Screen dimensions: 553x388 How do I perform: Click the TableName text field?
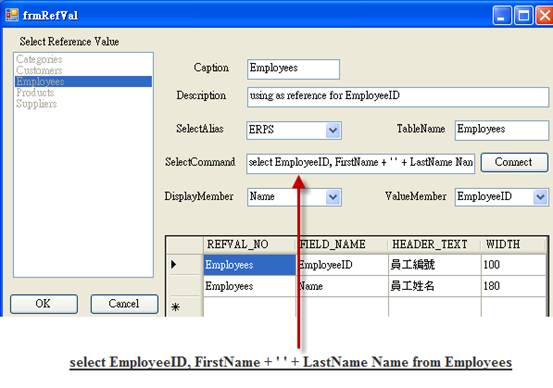502,131
